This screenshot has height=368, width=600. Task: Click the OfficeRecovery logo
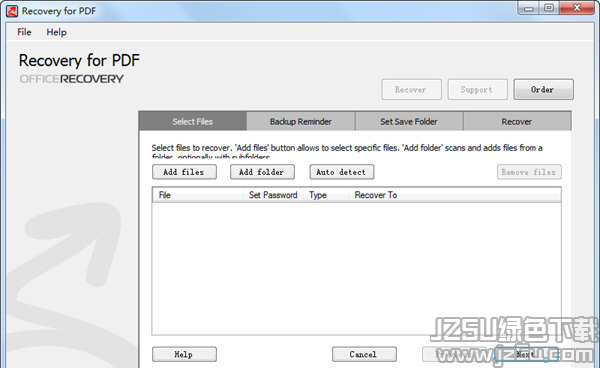[72, 79]
